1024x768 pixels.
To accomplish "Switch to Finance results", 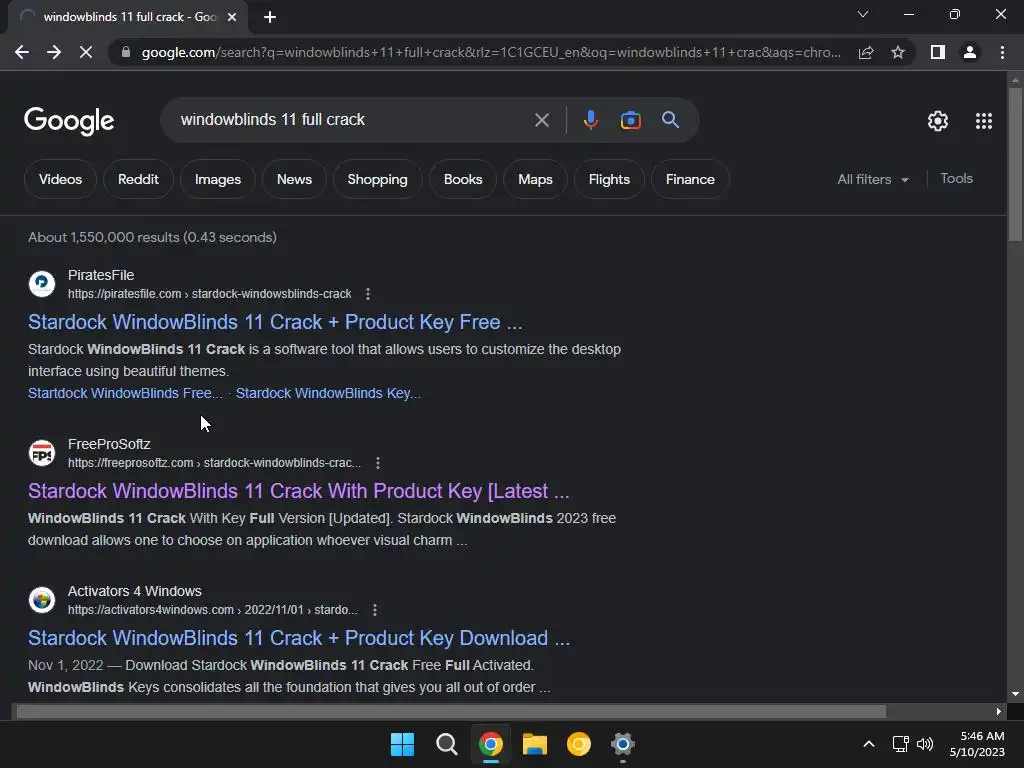I will (690, 179).
